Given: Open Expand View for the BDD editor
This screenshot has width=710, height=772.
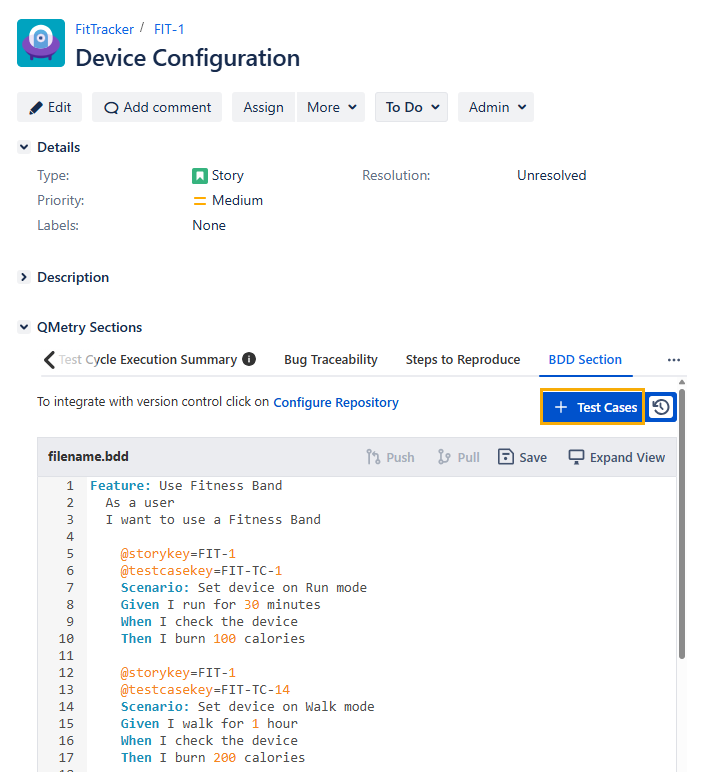Looking at the screenshot, I should pos(616,457).
